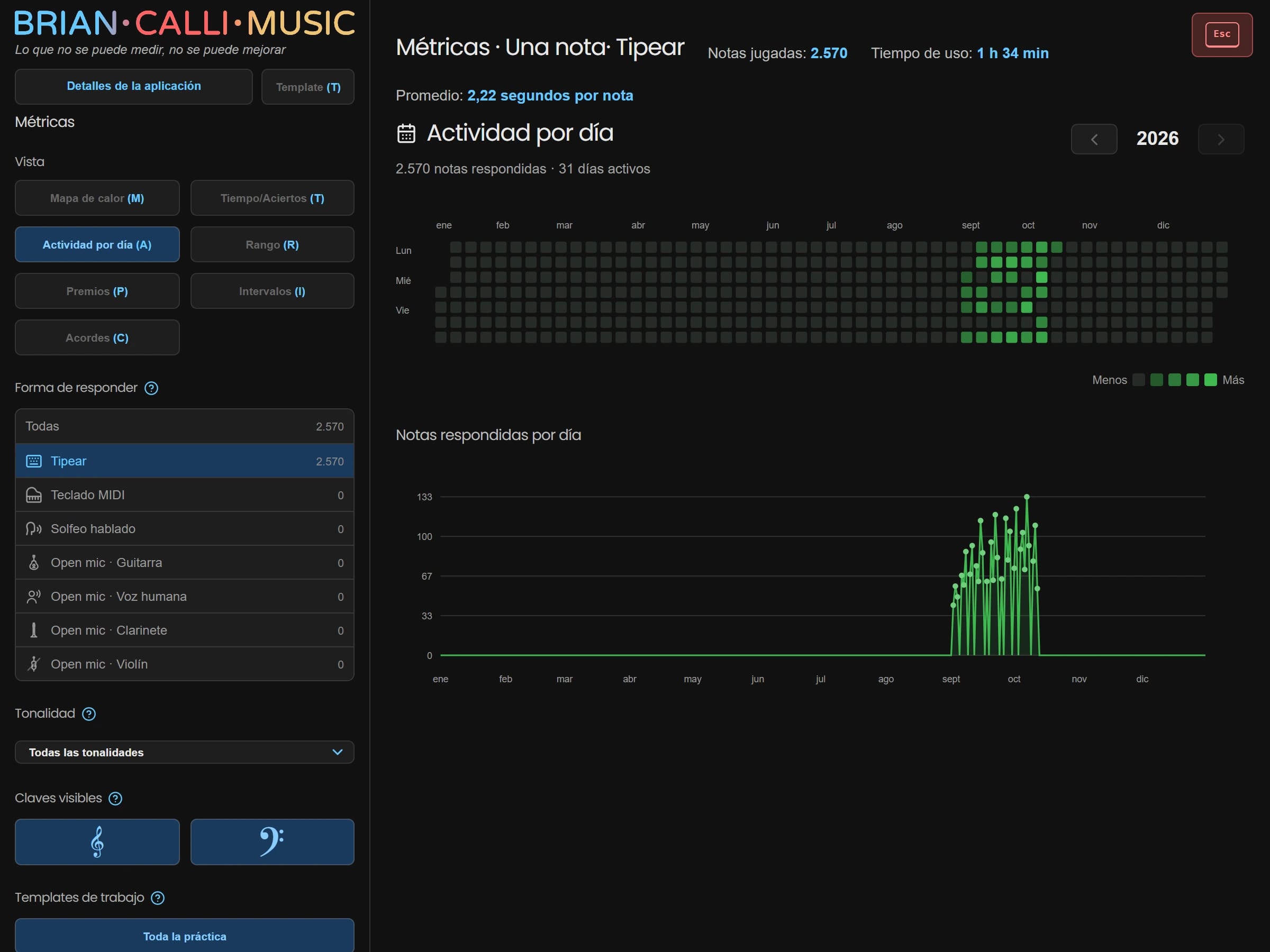The image size is (1270, 952).
Task: Choose the Open mic Violín icon row
Action: 184,664
